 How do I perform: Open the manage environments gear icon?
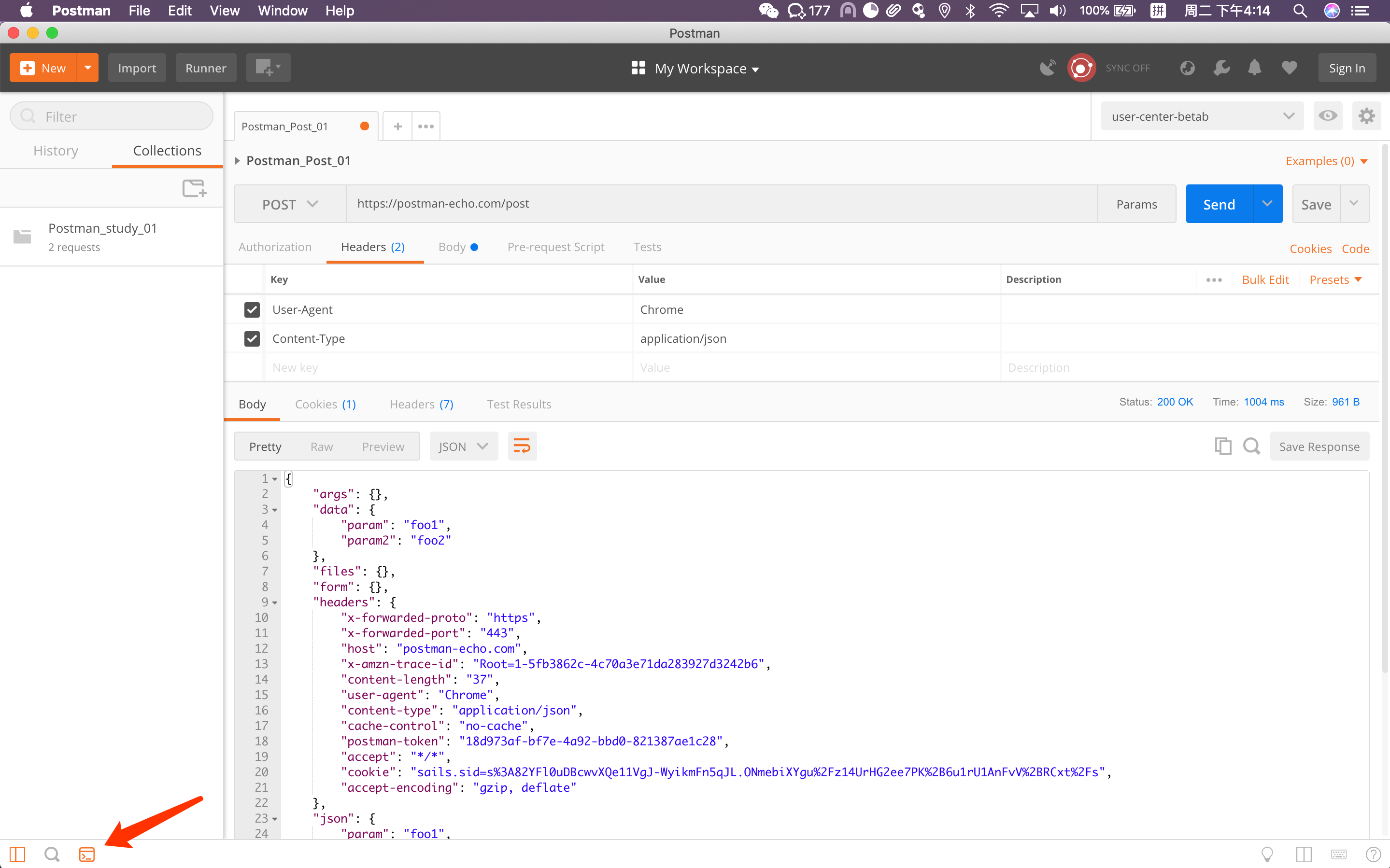coord(1366,116)
